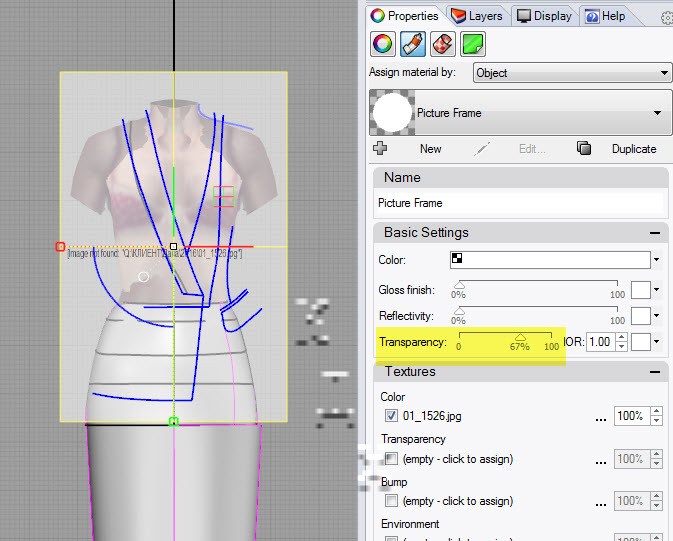Click the pencil Edit icon

tap(482, 149)
